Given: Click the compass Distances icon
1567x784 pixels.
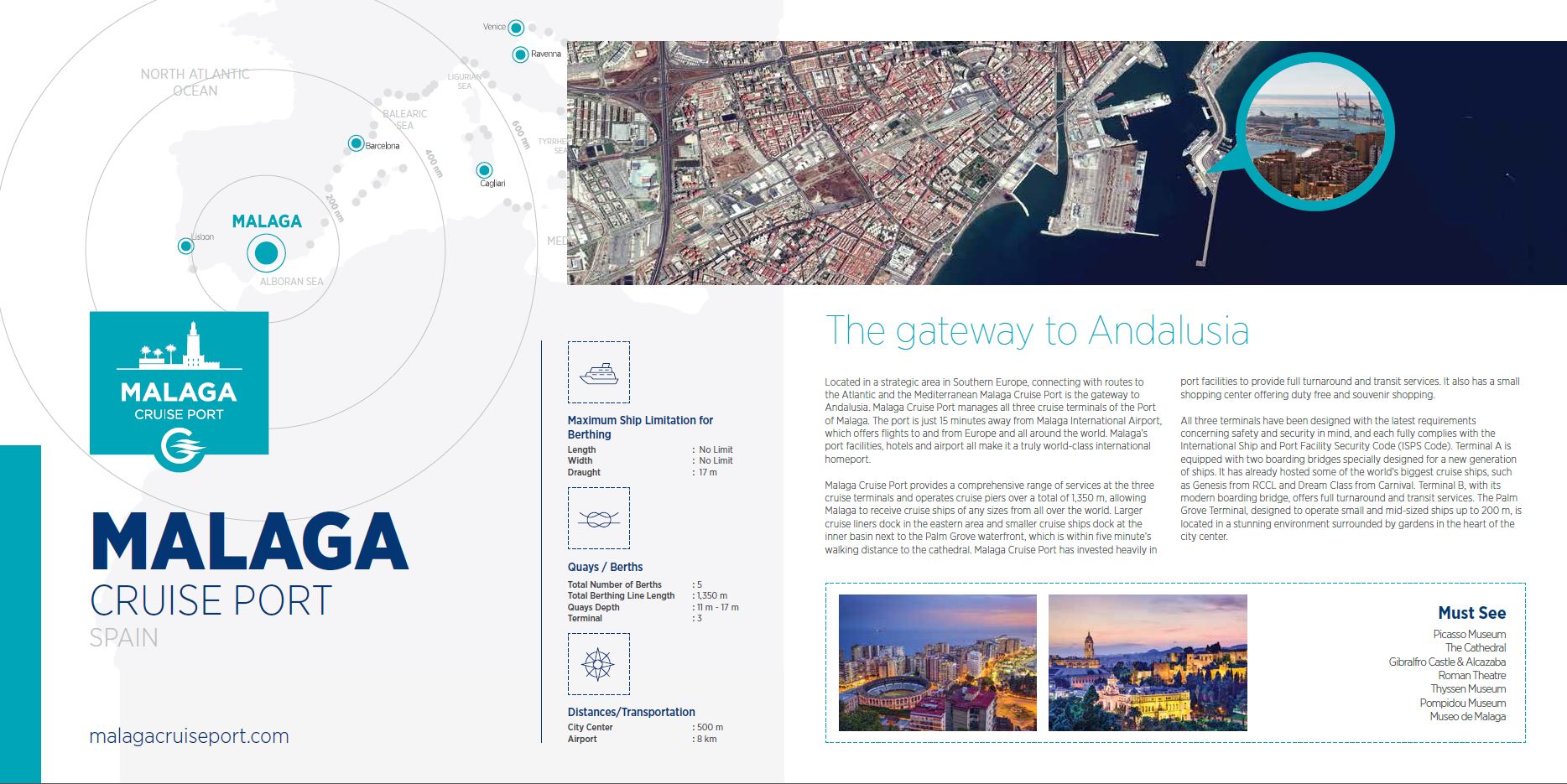Looking at the screenshot, I should point(598,664).
